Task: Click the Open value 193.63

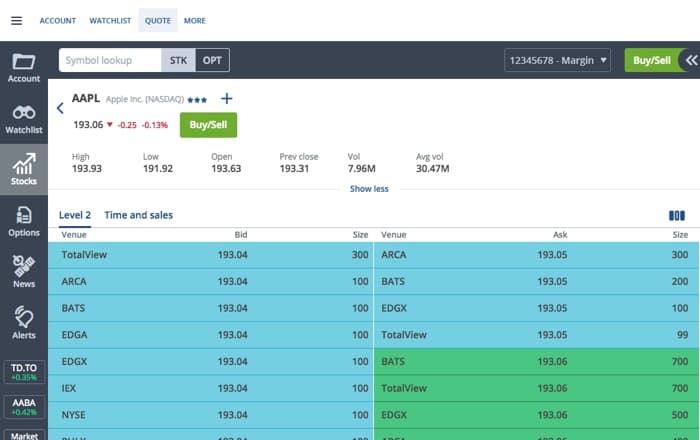Action: tap(226, 169)
